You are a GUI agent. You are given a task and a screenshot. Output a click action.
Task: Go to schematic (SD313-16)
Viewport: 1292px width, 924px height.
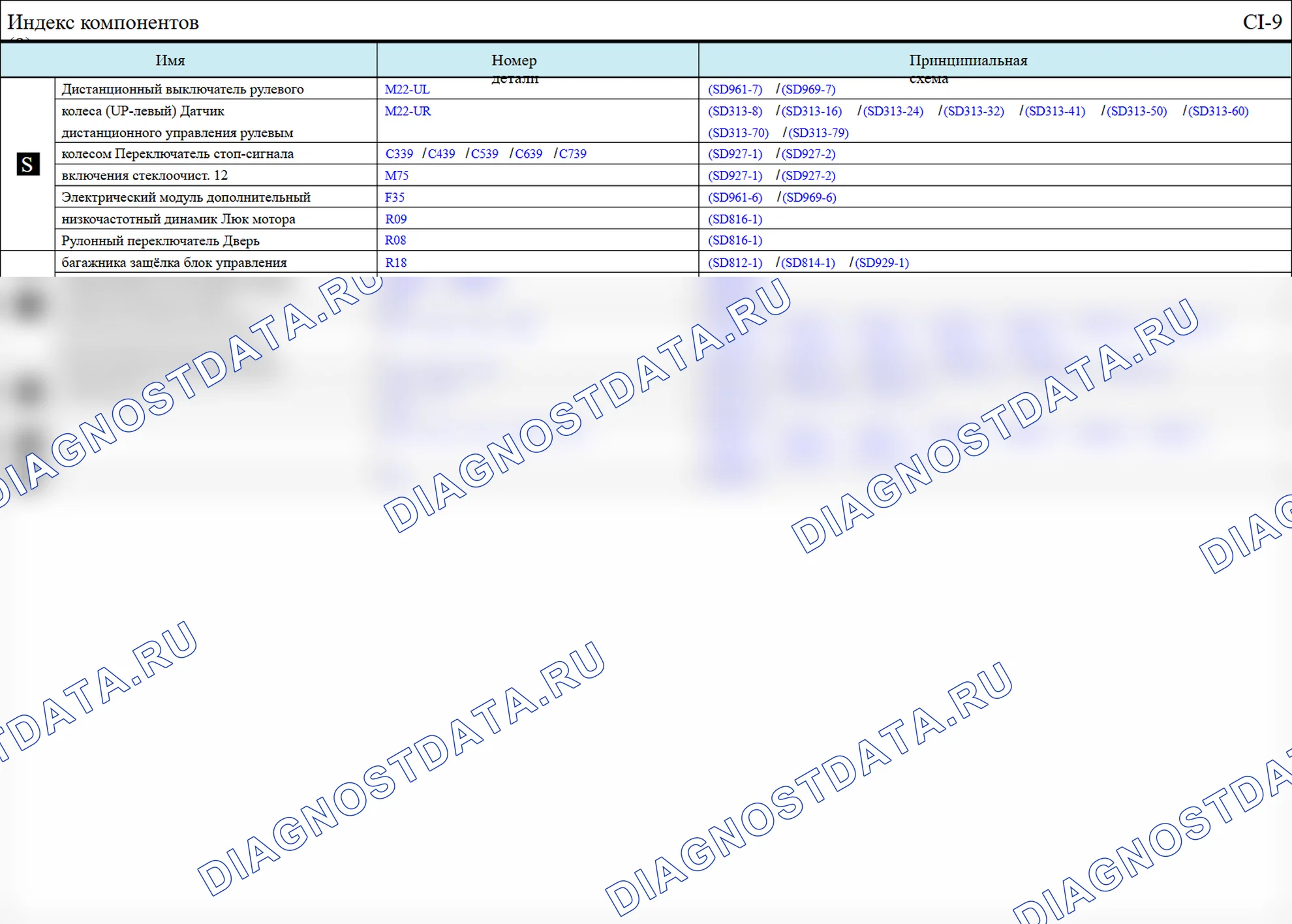pos(812,111)
